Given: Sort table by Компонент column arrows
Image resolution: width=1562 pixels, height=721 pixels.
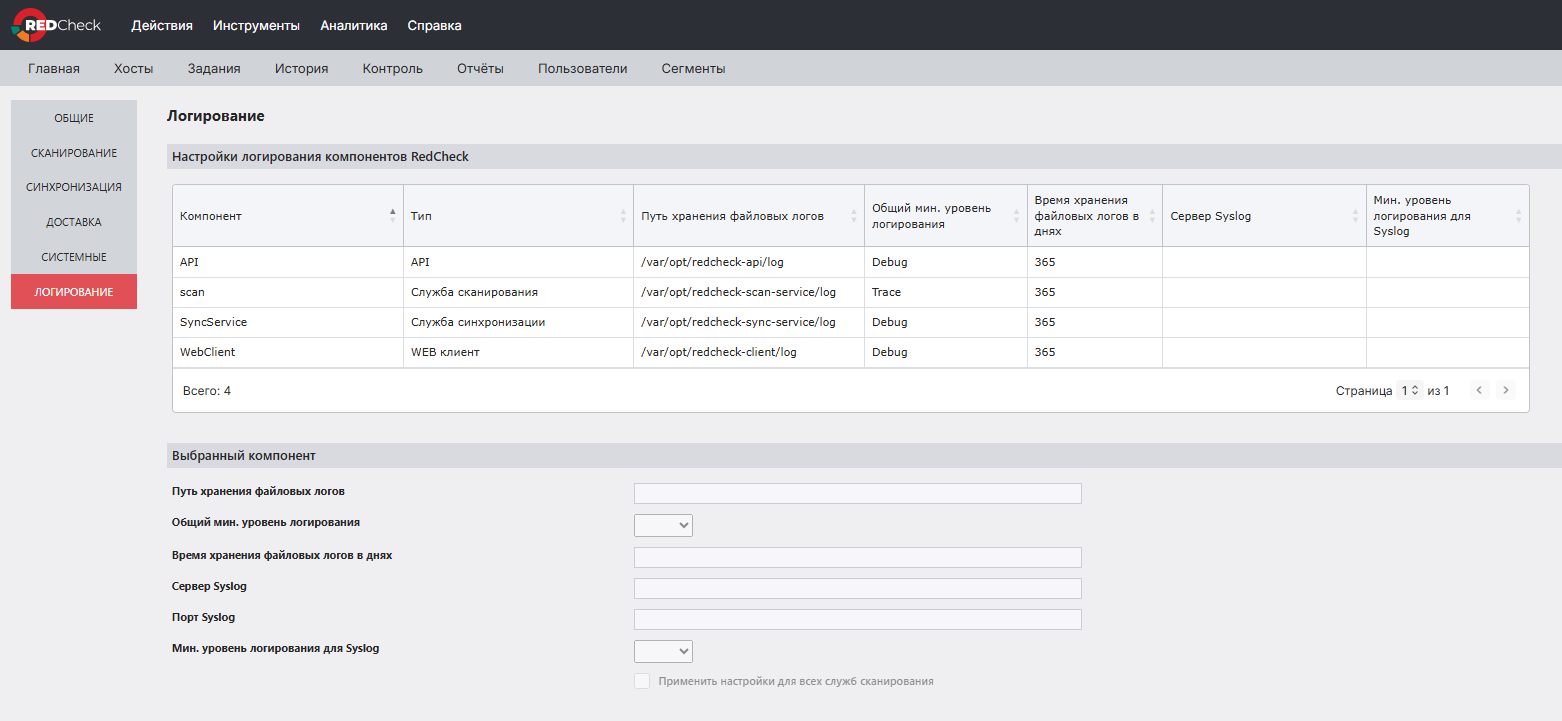Looking at the screenshot, I should tap(392, 216).
